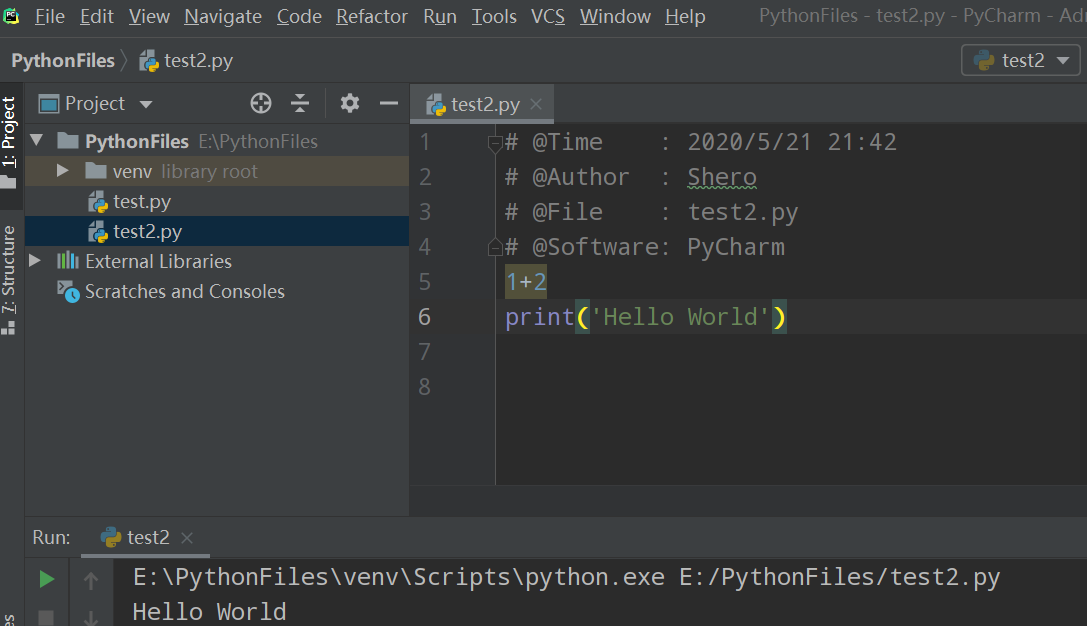Viewport: 1087px width, 626px height.
Task: Open the VCS menu
Action: point(548,16)
